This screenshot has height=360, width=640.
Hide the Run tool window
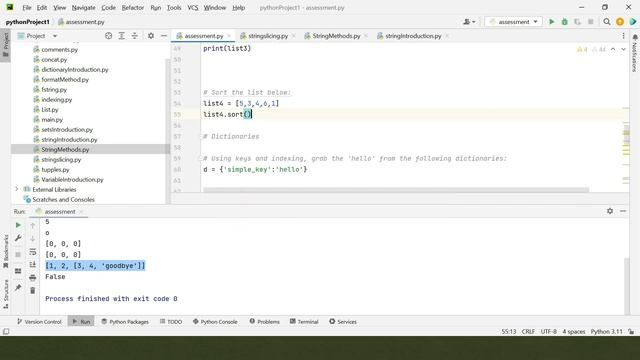pyautogui.click(x=623, y=211)
